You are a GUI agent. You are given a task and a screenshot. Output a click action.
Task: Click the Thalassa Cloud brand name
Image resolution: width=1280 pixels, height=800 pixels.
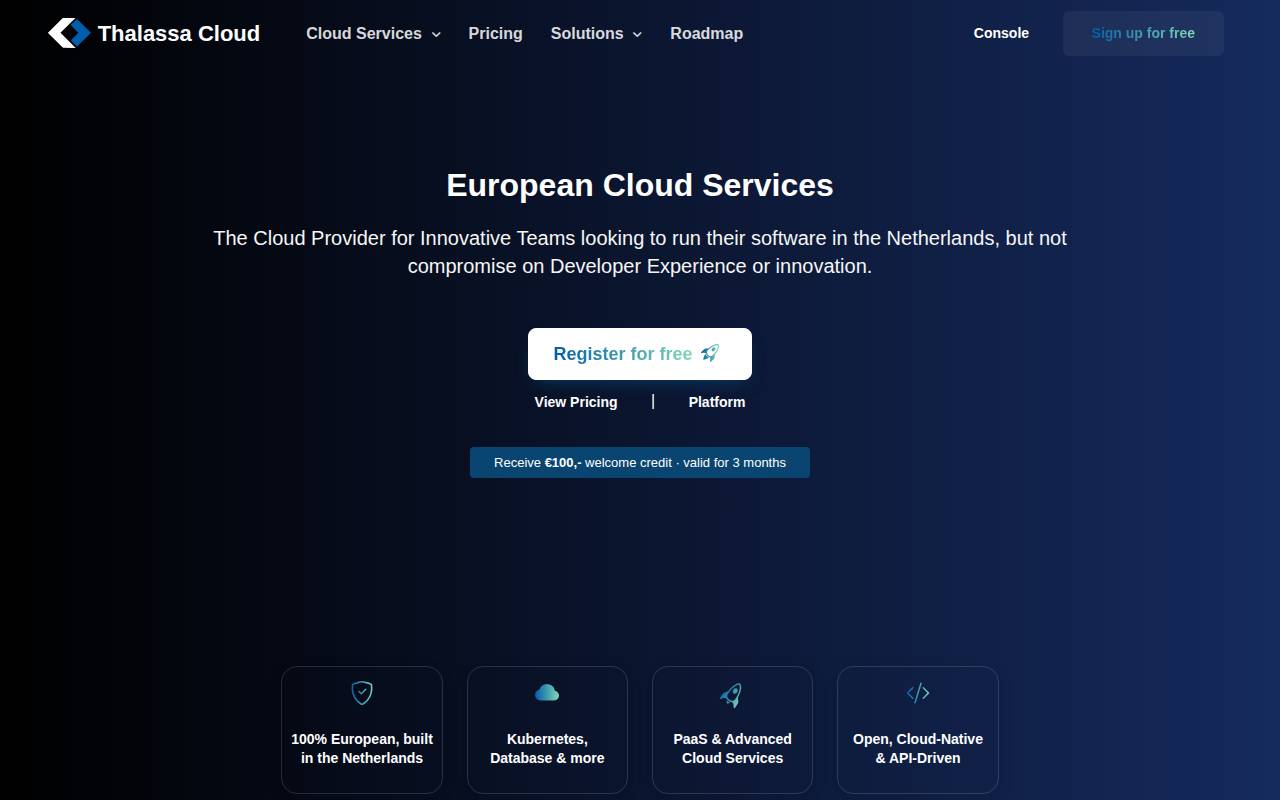[x=179, y=33]
